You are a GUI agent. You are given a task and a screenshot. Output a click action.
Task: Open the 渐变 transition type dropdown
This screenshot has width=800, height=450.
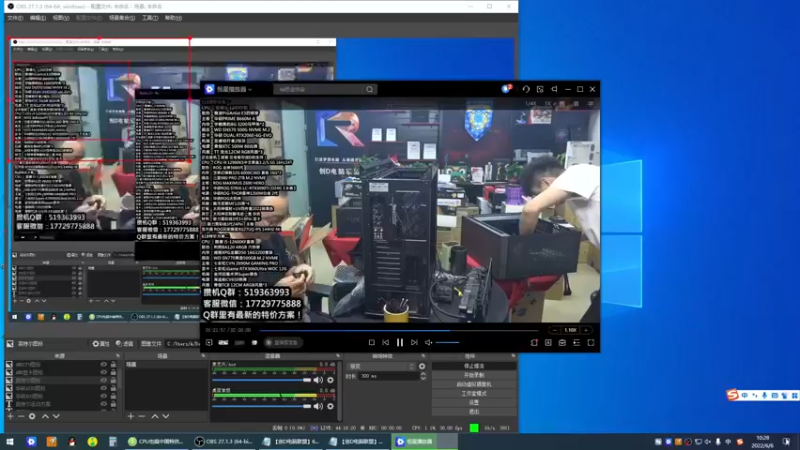381,366
